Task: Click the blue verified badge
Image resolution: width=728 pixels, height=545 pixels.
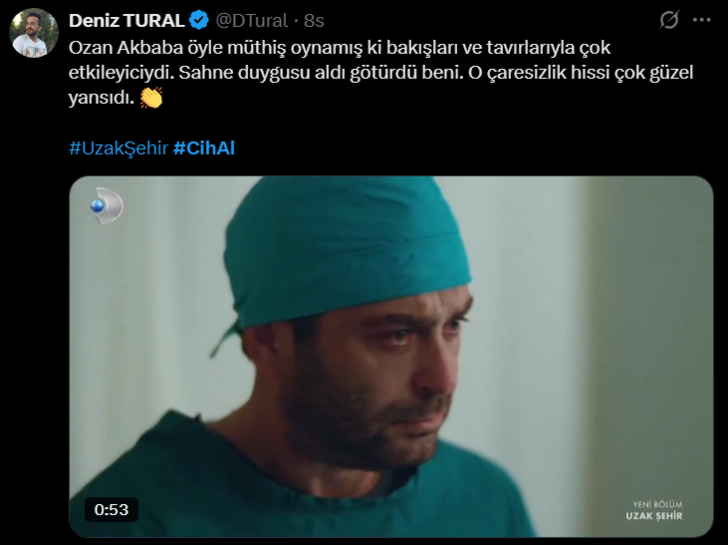Action: pos(200,21)
